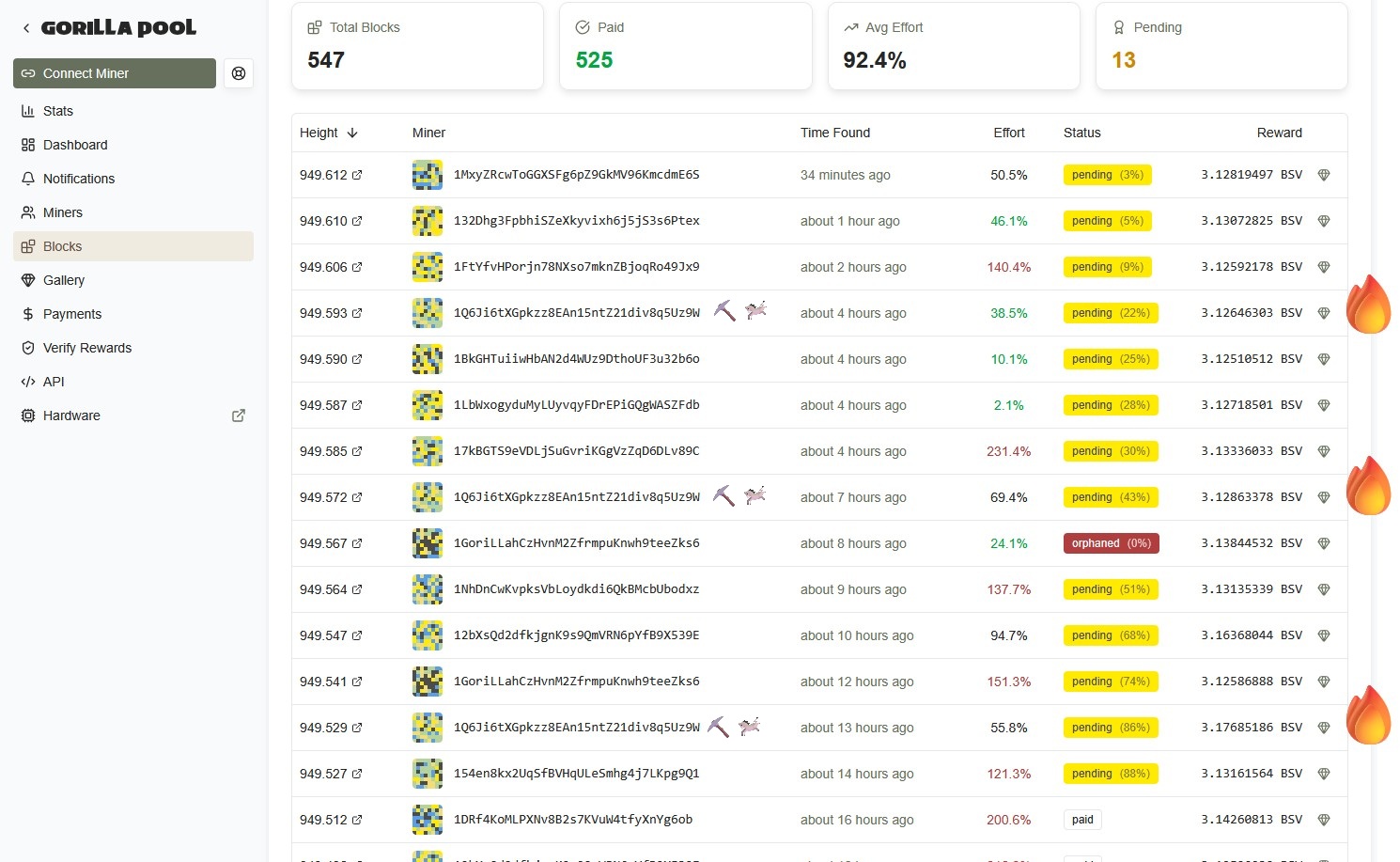Click unicorn icon in block 949.593 row
This screenshot has width=1400, height=862.
coord(756,309)
